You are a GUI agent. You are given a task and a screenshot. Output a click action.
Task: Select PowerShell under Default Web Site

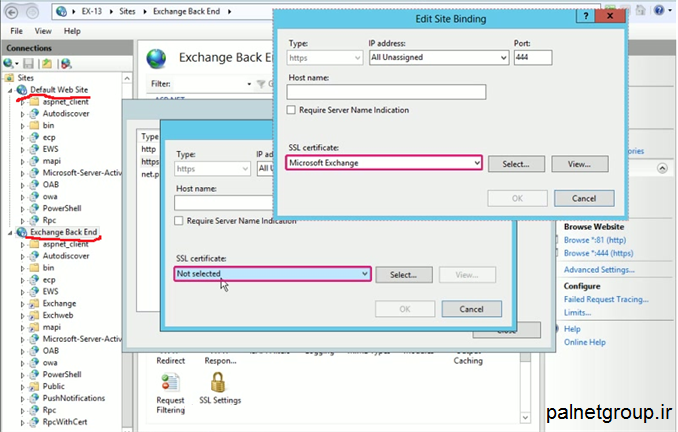point(62,208)
